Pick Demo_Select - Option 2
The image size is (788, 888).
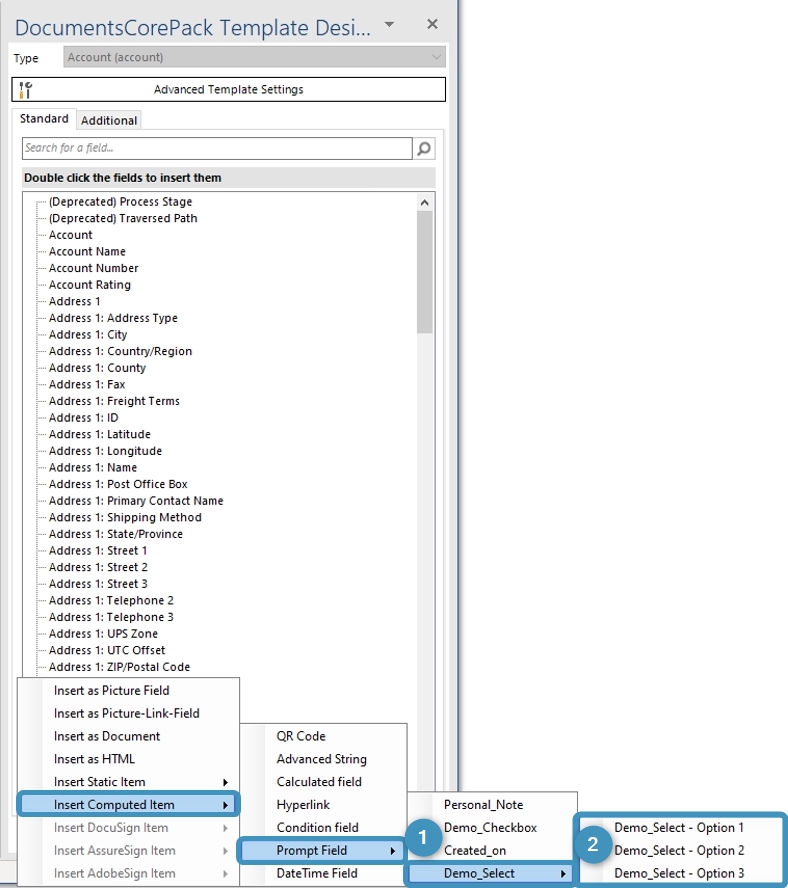[x=679, y=850]
